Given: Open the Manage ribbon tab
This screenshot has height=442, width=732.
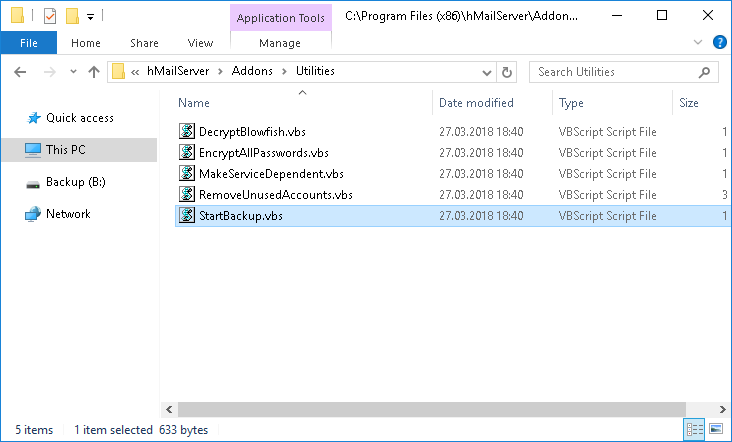Looking at the screenshot, I should click(x=280, y=43).
